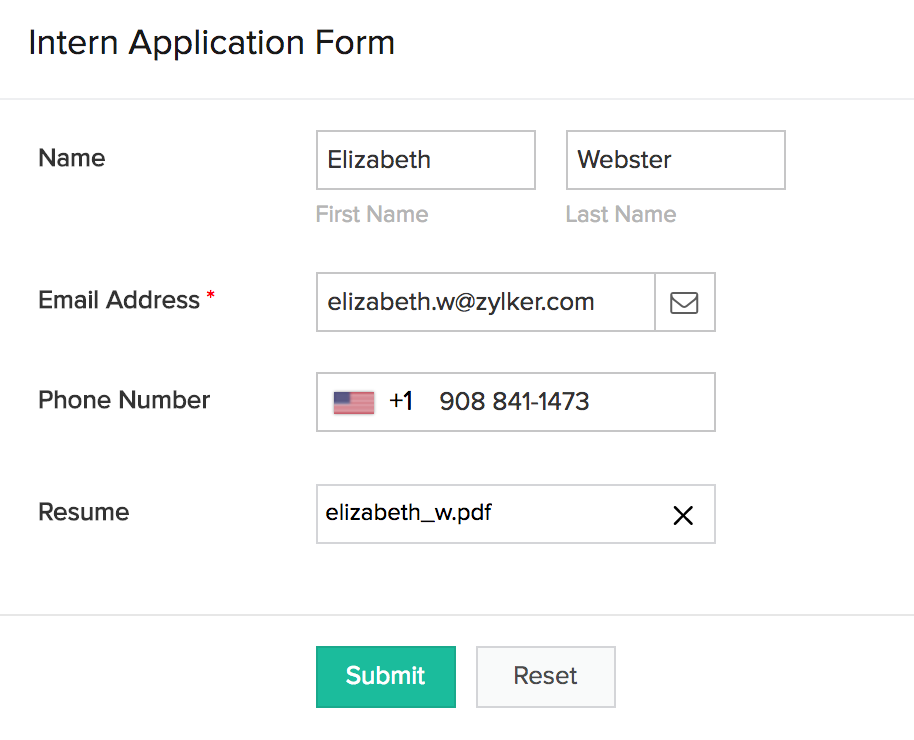This screenshot has width=914, height=740.
Task: Click the elizabeth_w.pdf file name
Action: tap(408, 514)
